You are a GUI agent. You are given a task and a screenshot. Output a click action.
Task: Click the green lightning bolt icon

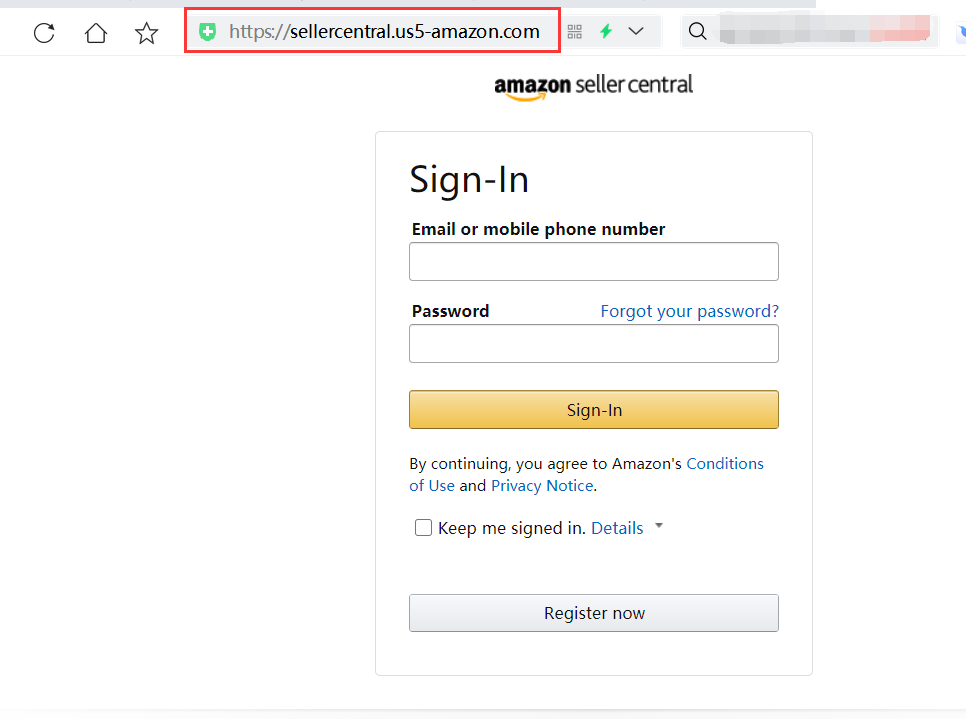coord(605,32)
